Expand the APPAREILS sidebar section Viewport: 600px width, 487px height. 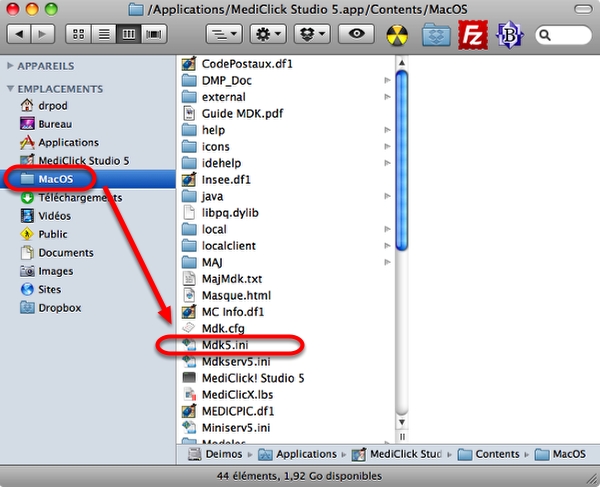pyautogui.click(x=10, y=66)
